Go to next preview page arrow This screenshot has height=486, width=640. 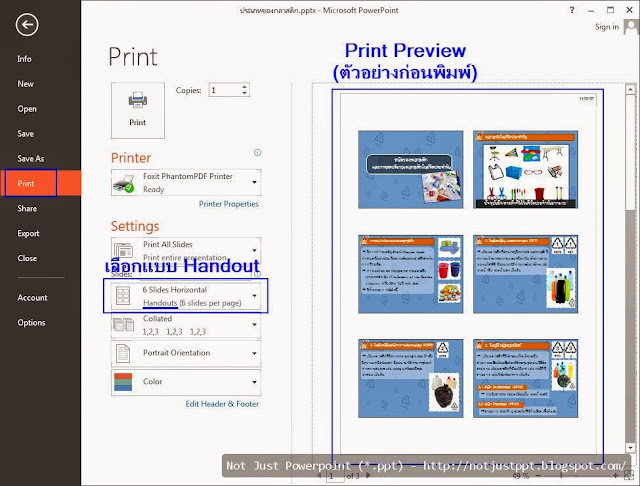point(369,475)
